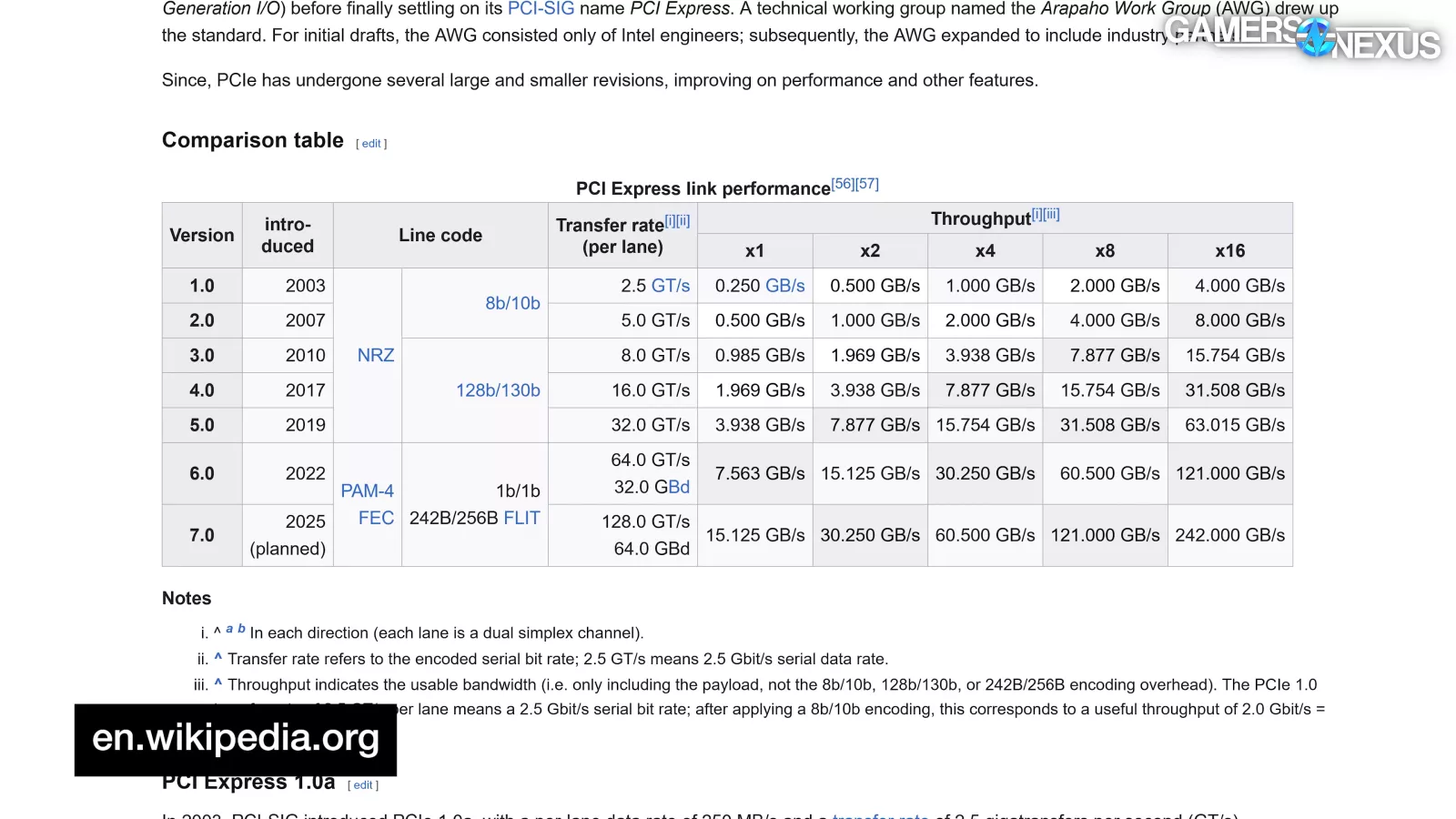This screenshot has width=1456, height=819.
Task: Open citation 57 in table caption
Action: coord(867,184)
